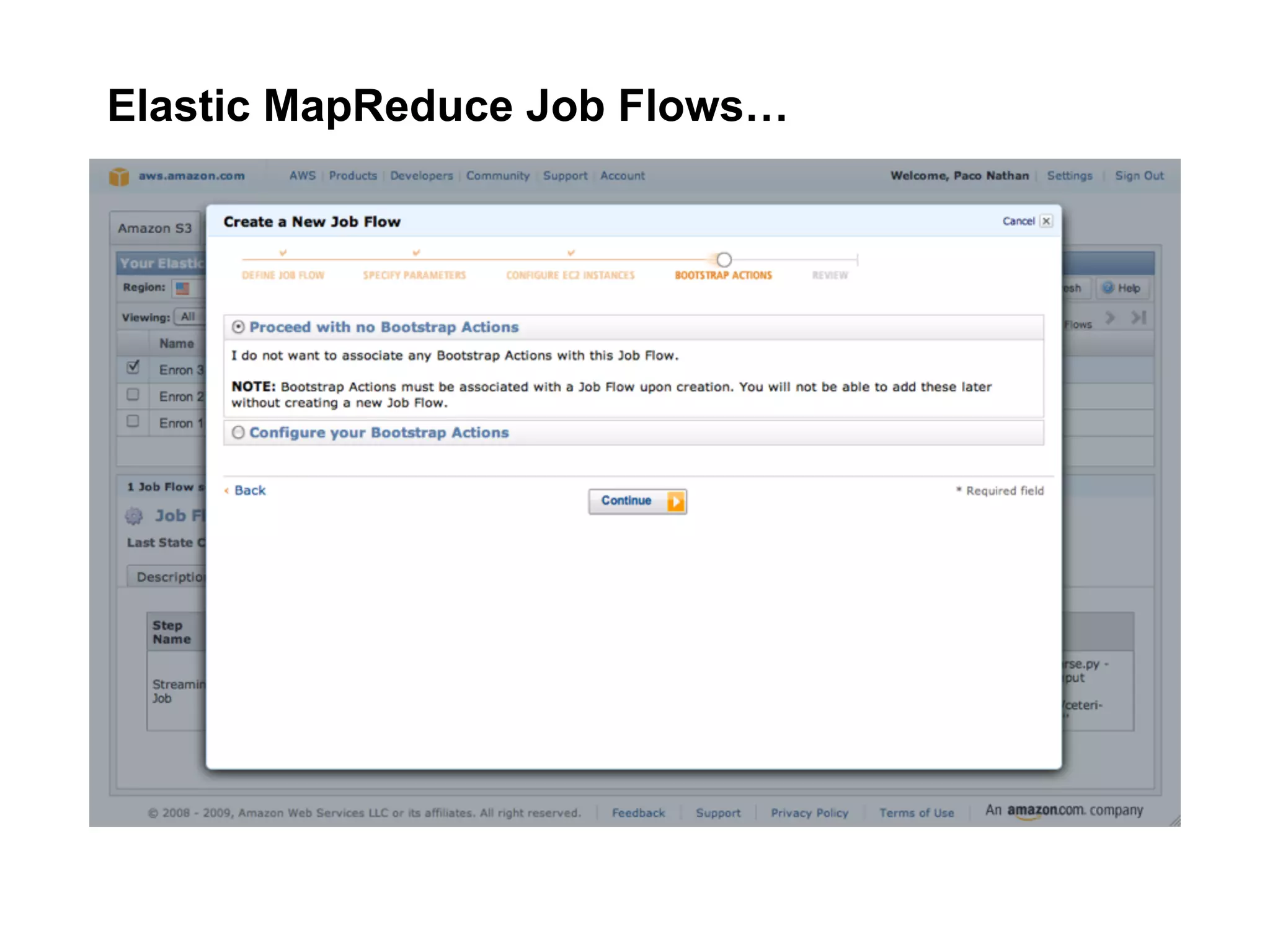Uncheck the Enron 3 row checkbox

click(x=133, y=368)
